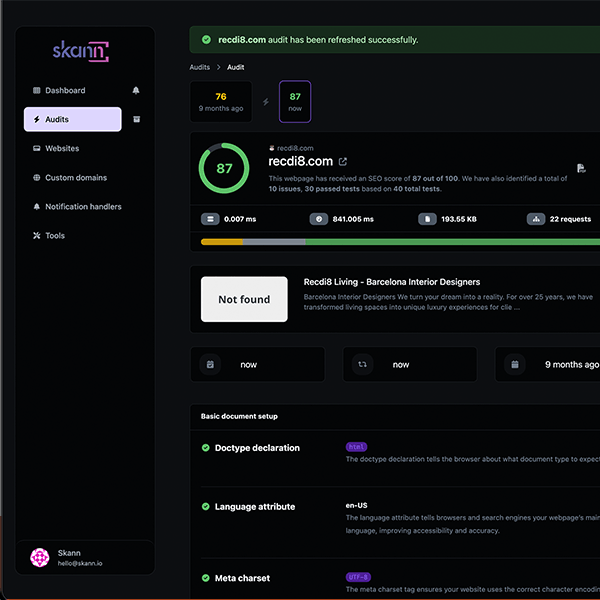Click hello@skann.io email text
Screen dimensions: 600x600
coord(80,564)
